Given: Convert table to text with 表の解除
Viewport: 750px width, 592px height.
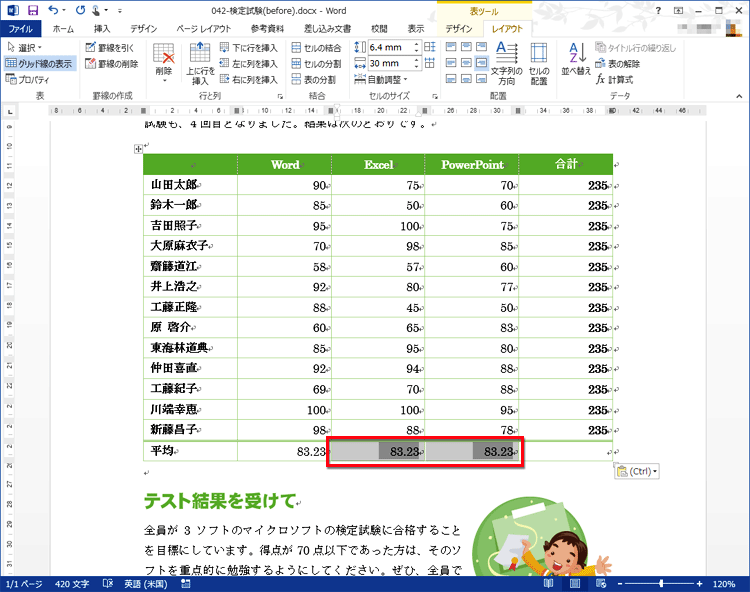Looking at the screenshot, I should point(618,64).
